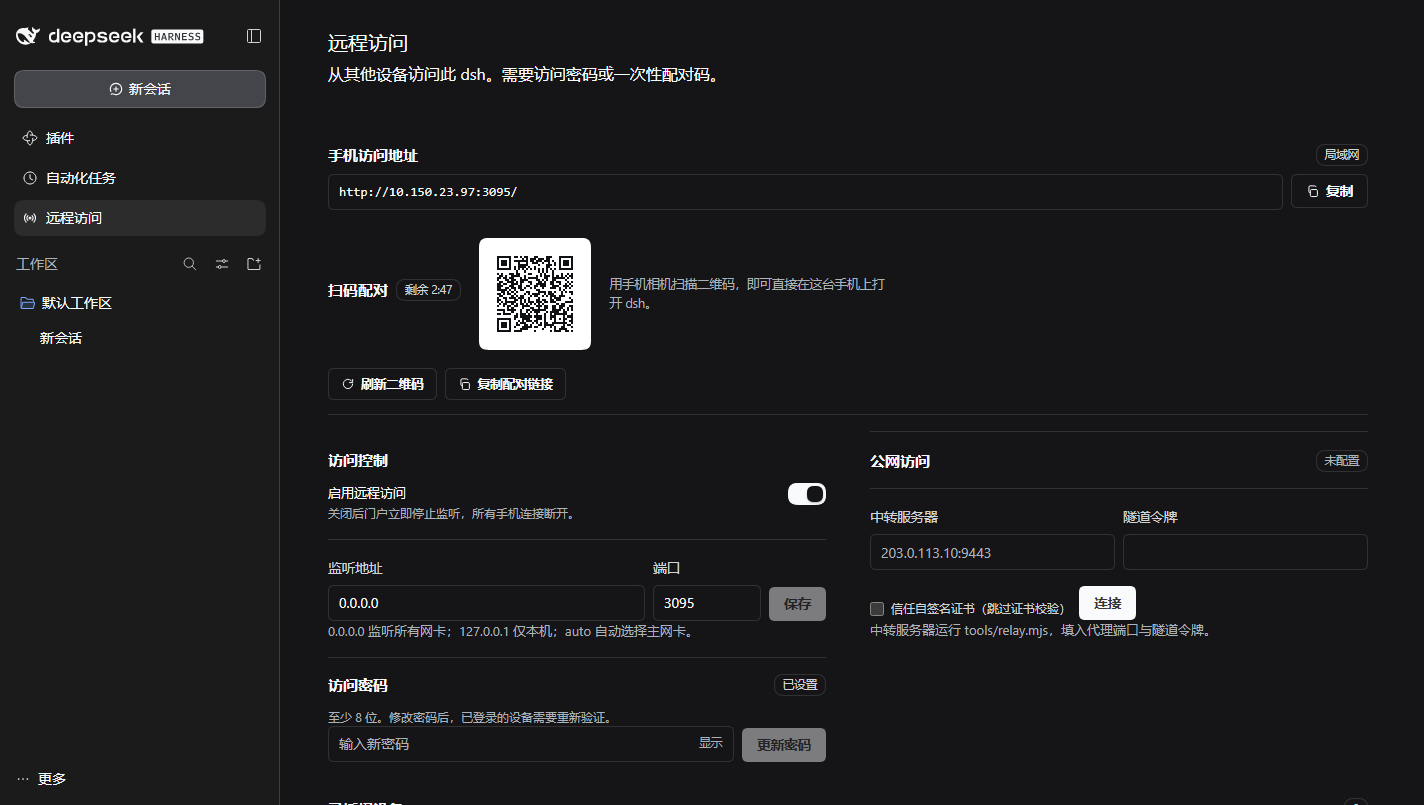The width and height of the screenshot is (1424, 805).
Task: Click the 中转服务器 relay server field
Action: click(x=992, y=552)
